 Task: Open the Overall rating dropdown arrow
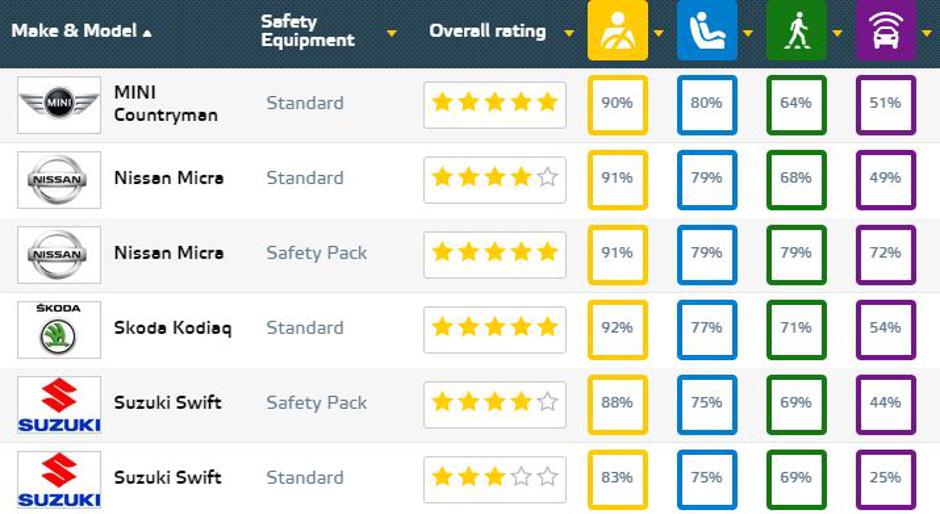569,33
